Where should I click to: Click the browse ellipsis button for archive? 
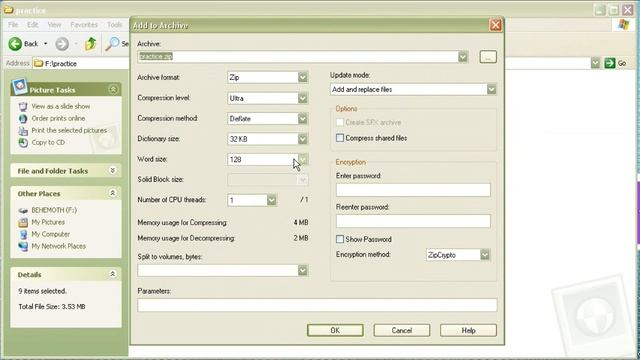(488, 57)
